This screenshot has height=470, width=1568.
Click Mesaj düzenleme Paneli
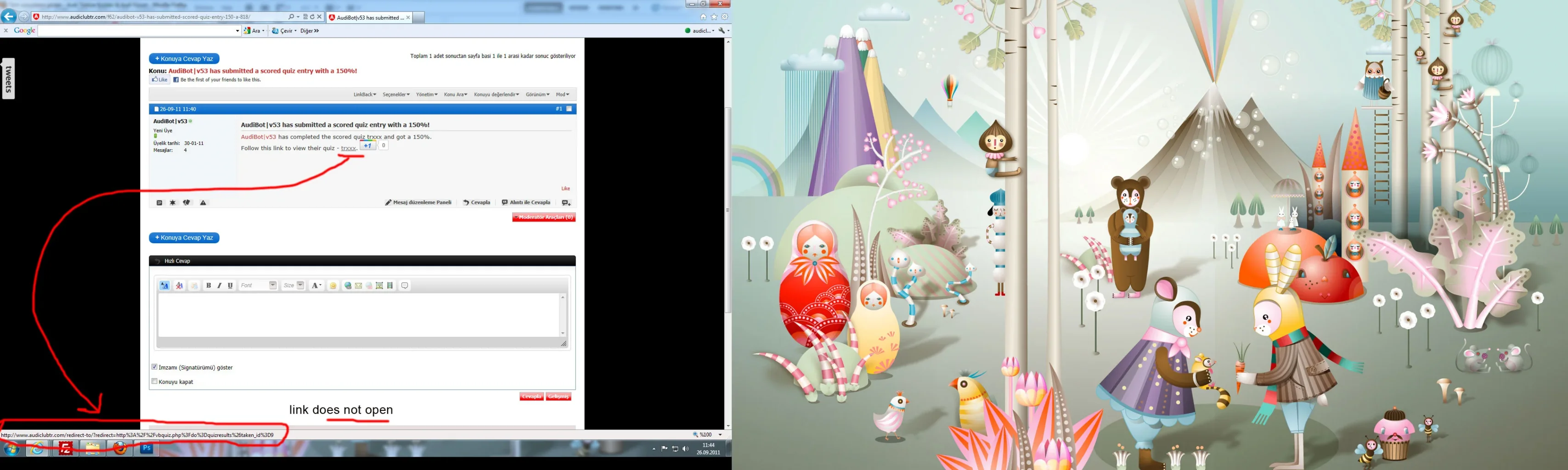coord(418,203)
